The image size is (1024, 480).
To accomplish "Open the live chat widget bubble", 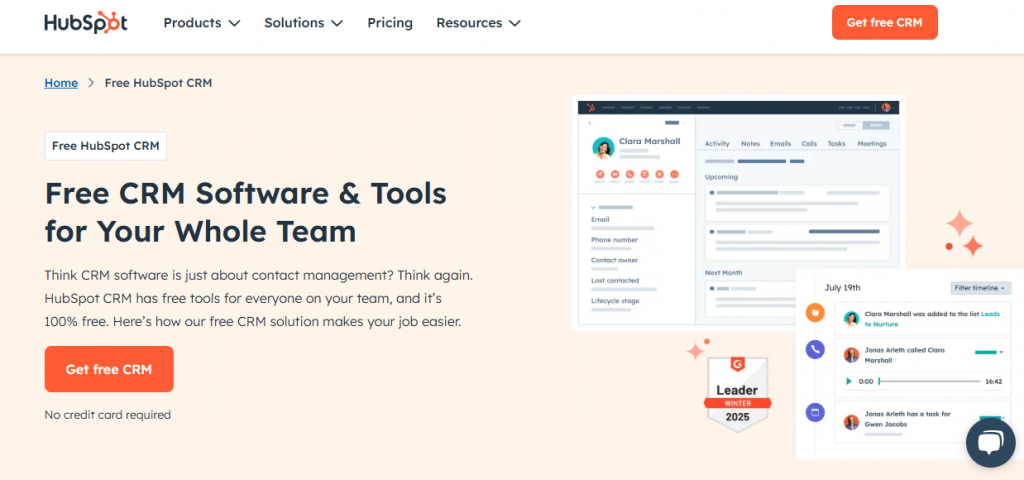I will tap(991, 443).
